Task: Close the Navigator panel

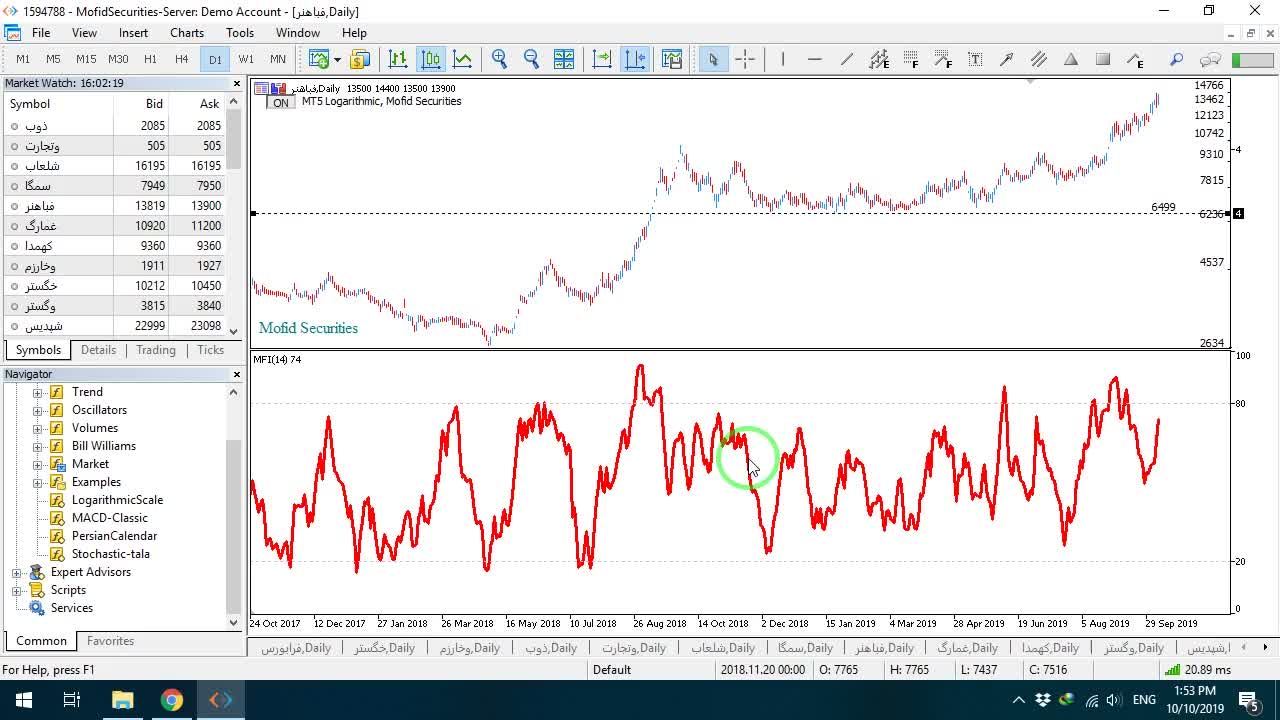Action: tap(237, 374)
